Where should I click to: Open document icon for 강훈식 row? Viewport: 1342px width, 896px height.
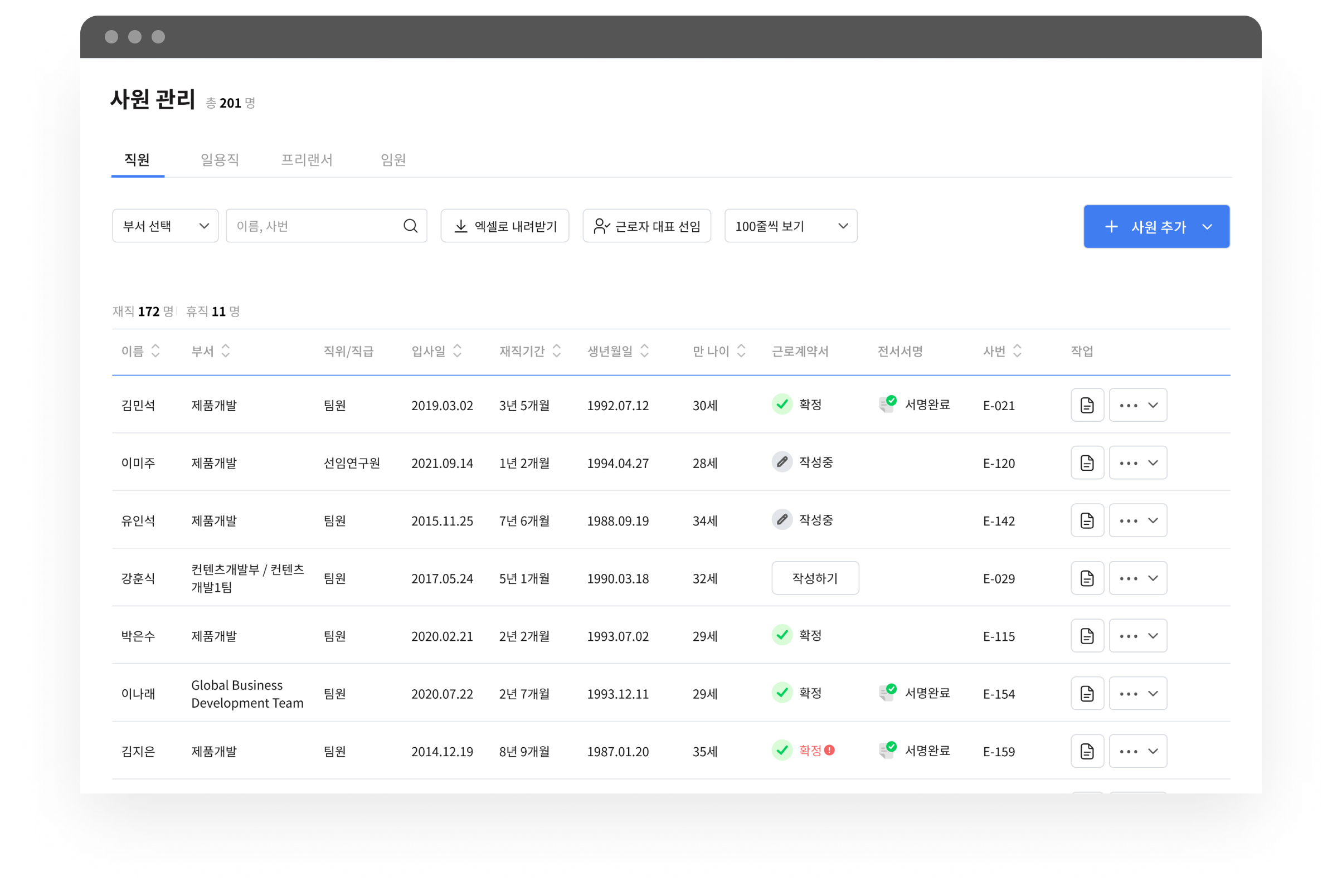[1087, 578]
